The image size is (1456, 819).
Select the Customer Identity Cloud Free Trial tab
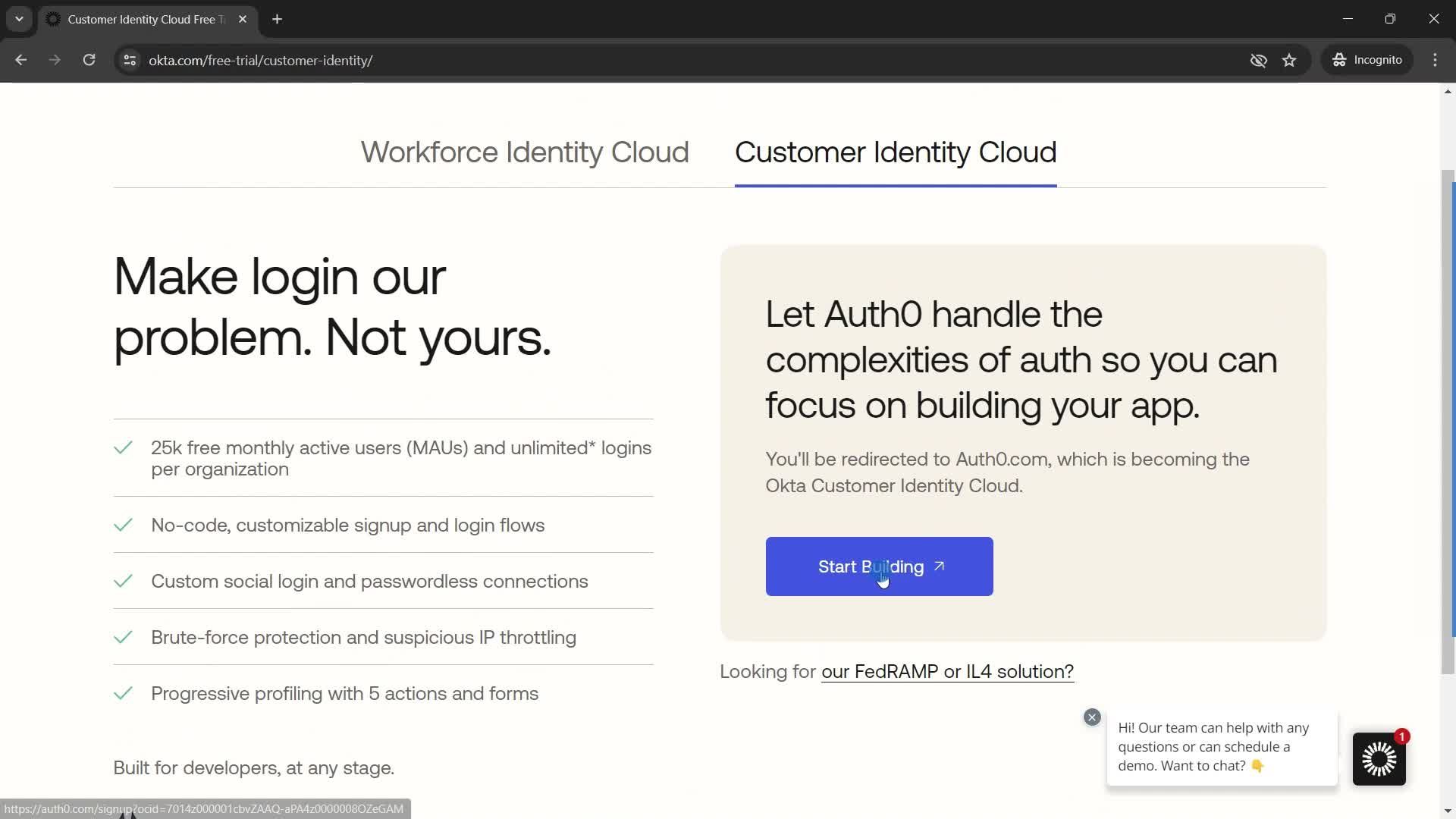146,19
